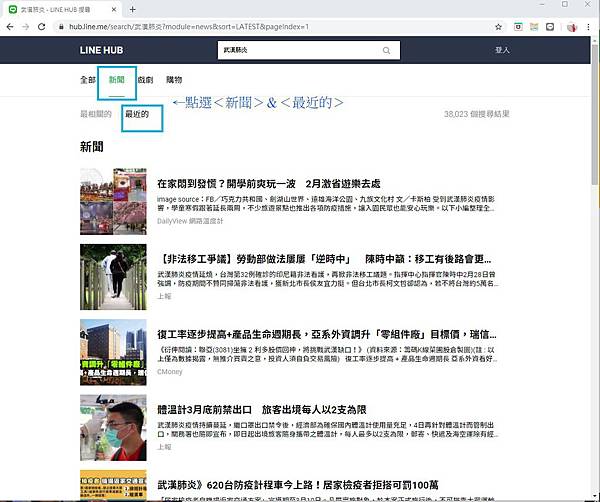Click the third extension icon in toolbar
The image size is (600, 502).
[x=550, y=27]
